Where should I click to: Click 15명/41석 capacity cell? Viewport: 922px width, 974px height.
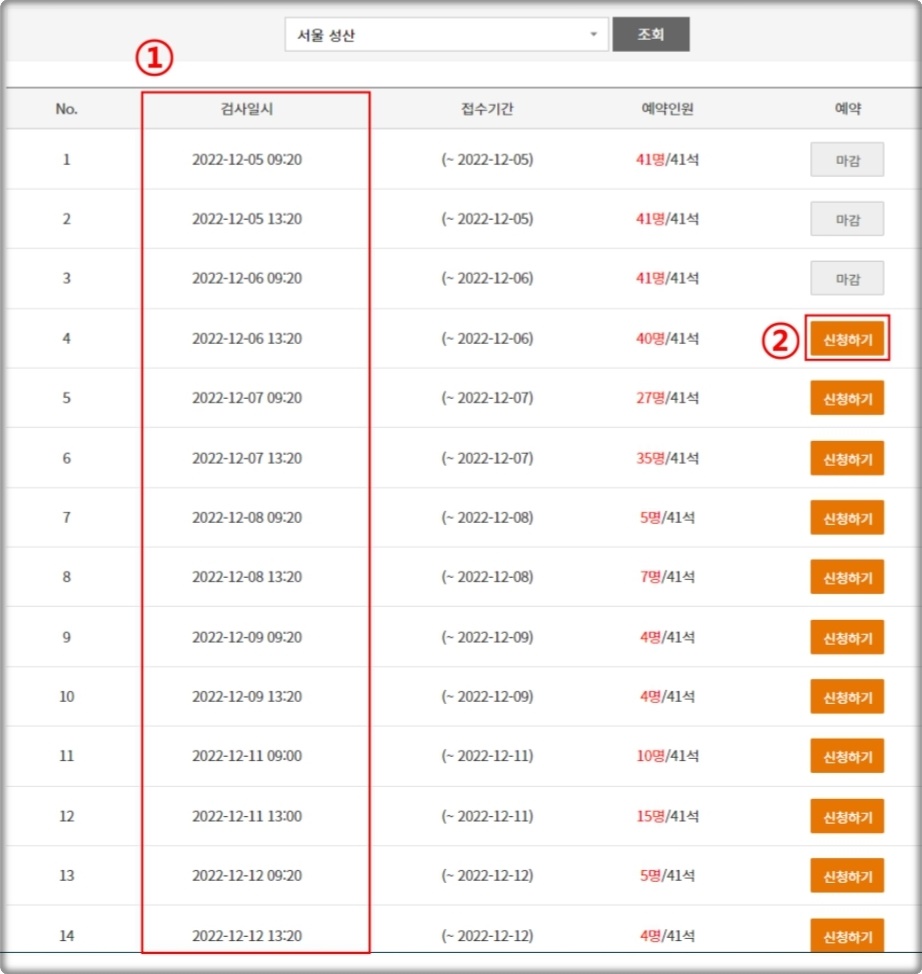click(x=667, y=816)
